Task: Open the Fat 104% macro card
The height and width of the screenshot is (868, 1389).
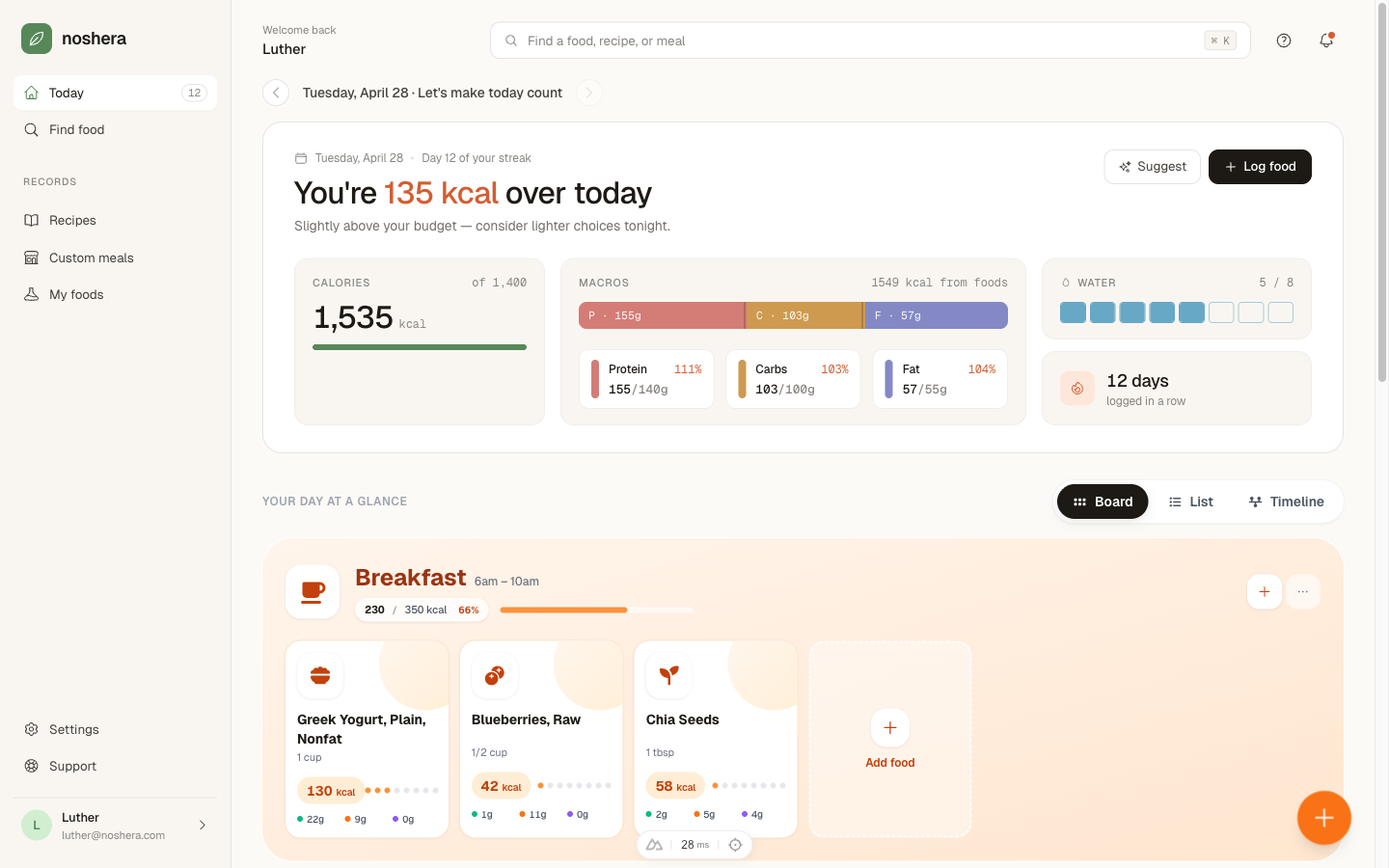Action: tap(940, 379)
